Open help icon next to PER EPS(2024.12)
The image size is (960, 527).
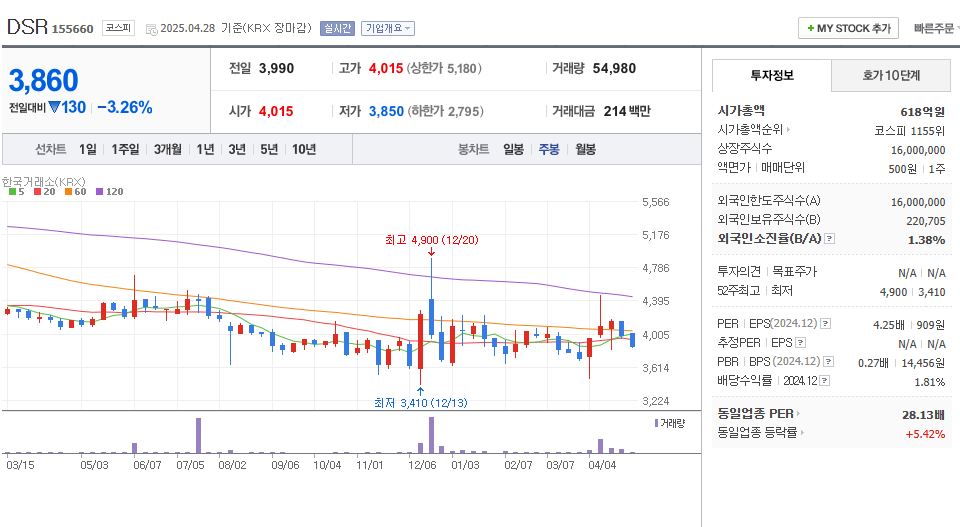(825, 323)
